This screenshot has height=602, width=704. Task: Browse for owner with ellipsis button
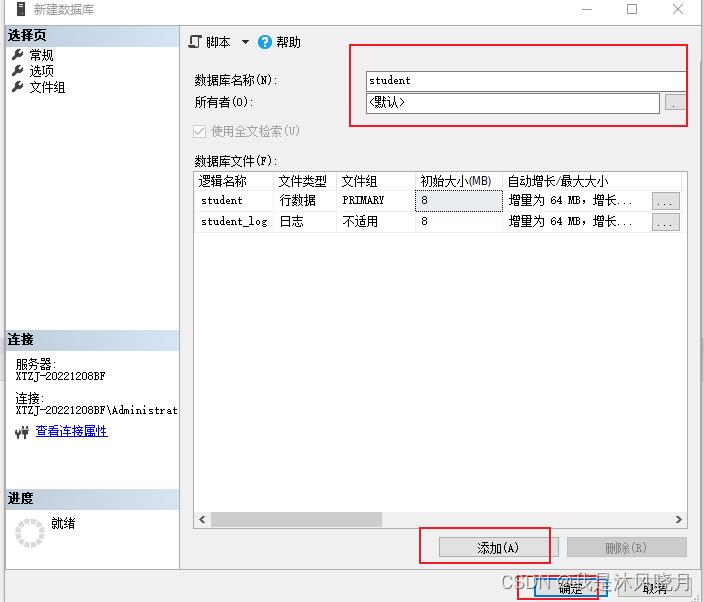pos(675,102)
